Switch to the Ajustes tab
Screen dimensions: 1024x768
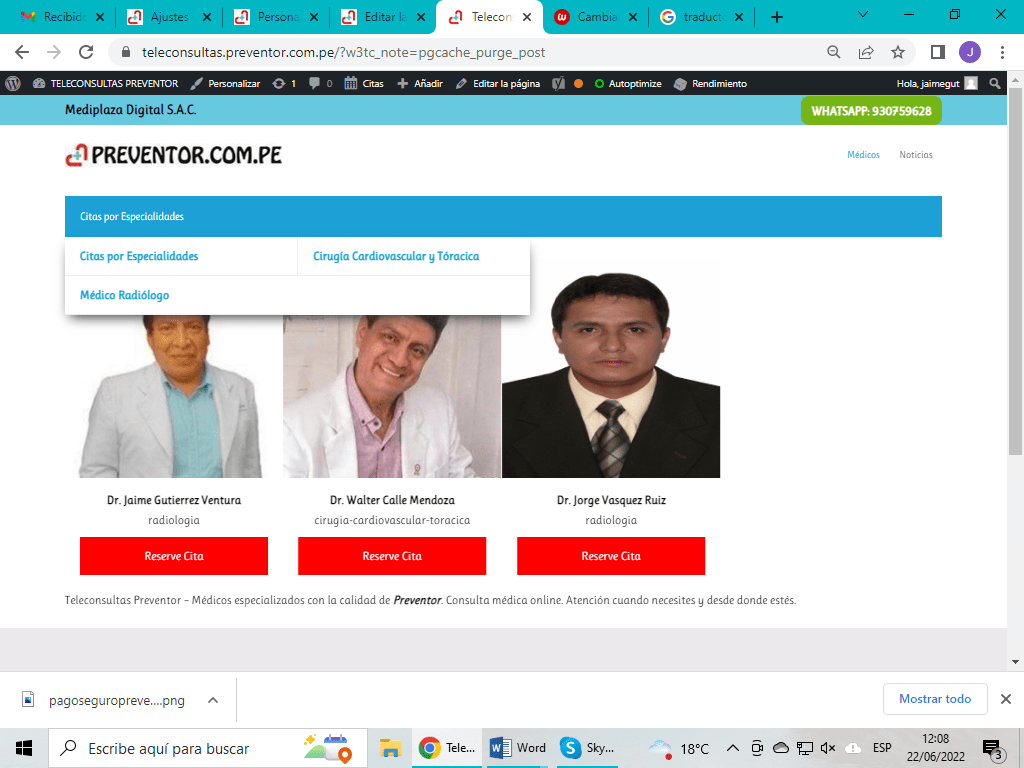(169, 17)
